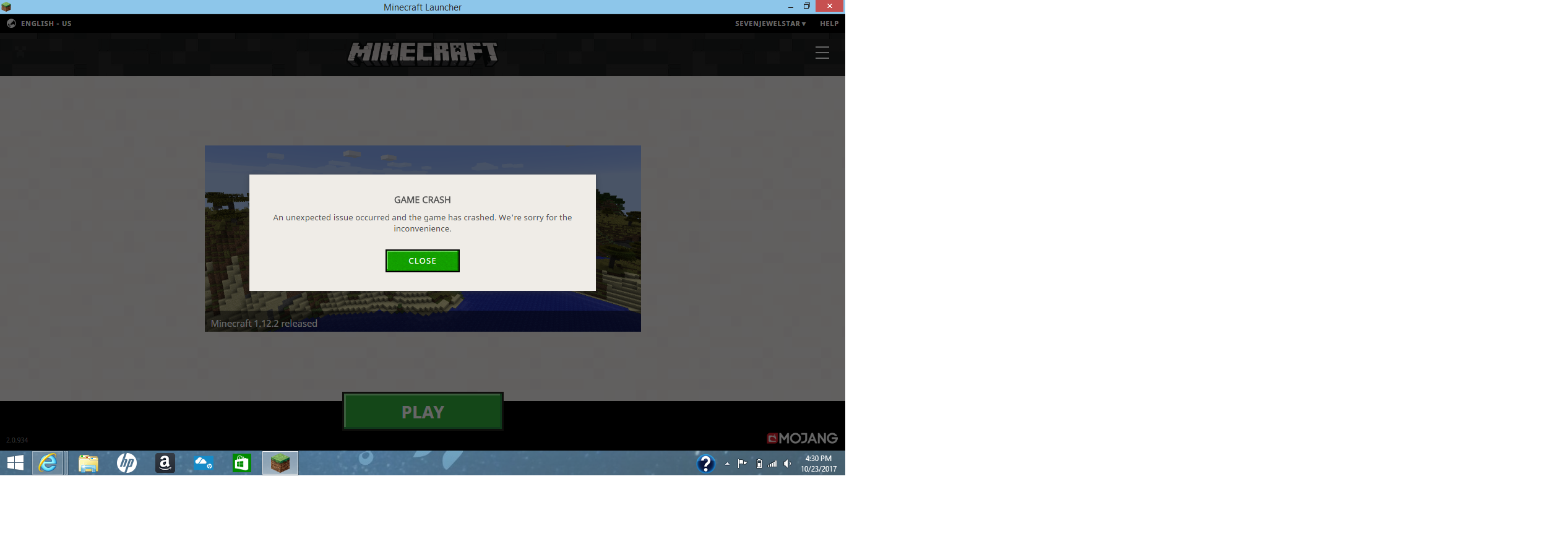Close the Game Crash dialog

click(x=423, y=261)
